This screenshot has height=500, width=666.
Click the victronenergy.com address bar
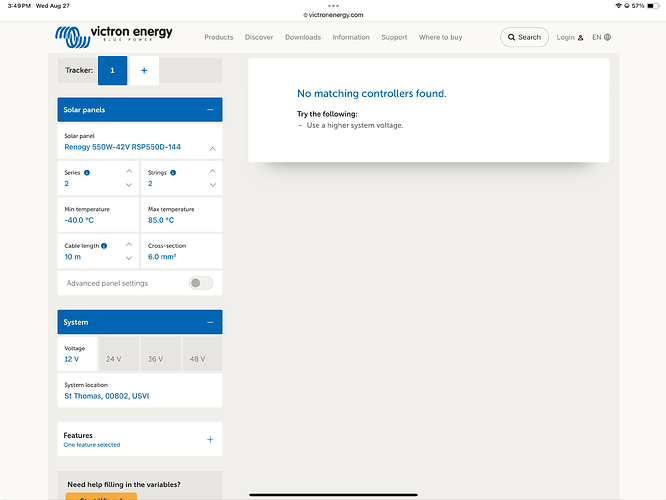[x=333, y=15]
